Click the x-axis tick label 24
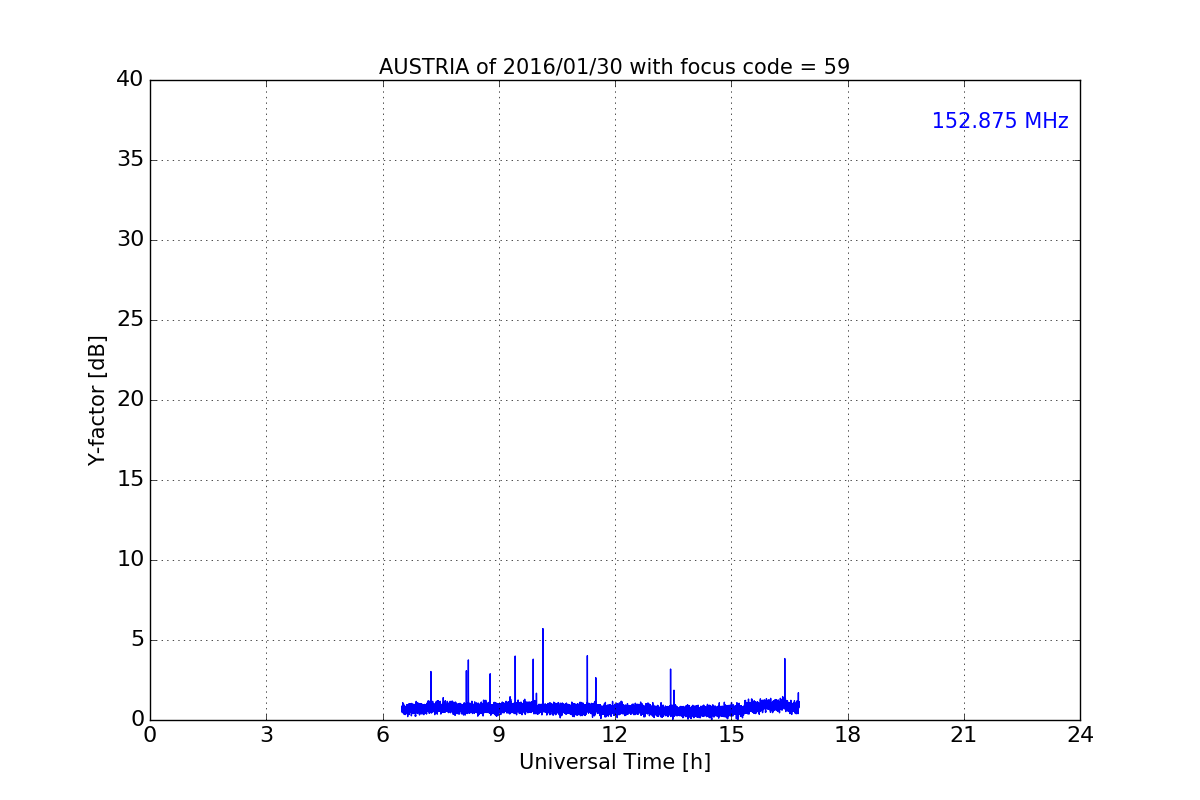 point(1080,735)
